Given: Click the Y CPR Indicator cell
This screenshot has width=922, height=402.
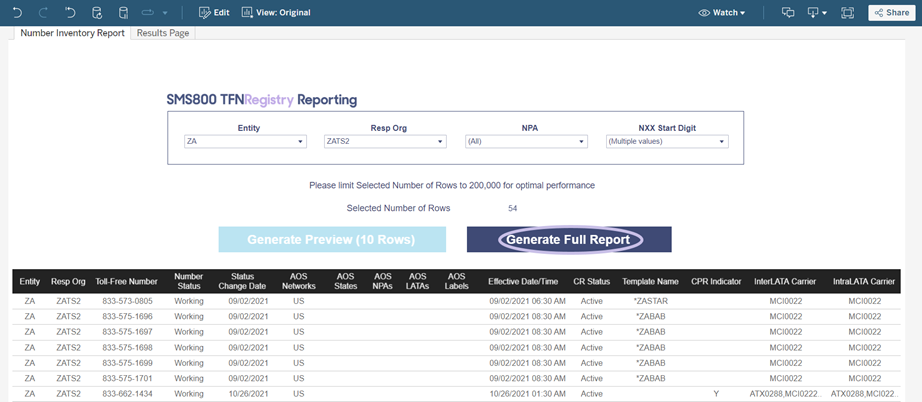Looking at the screenshot, I should tap(716, 394).
